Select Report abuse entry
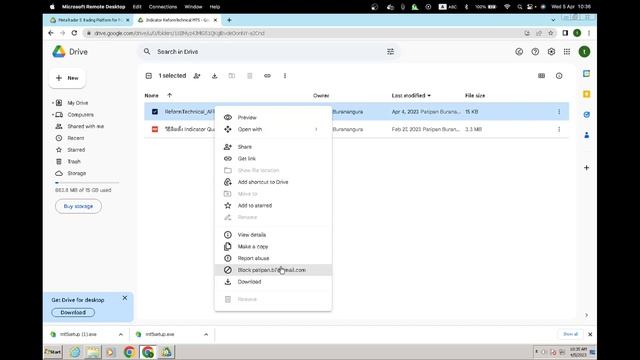 click(x=273, y=258)
